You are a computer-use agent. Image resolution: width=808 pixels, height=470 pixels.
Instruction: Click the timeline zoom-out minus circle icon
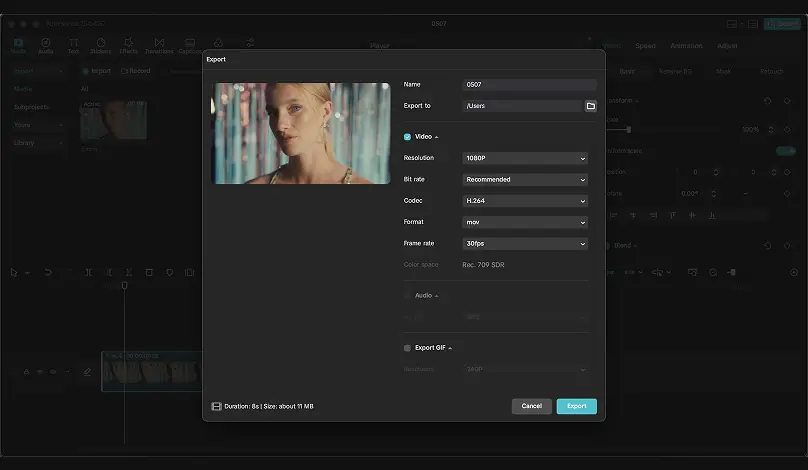click(713, 272)
